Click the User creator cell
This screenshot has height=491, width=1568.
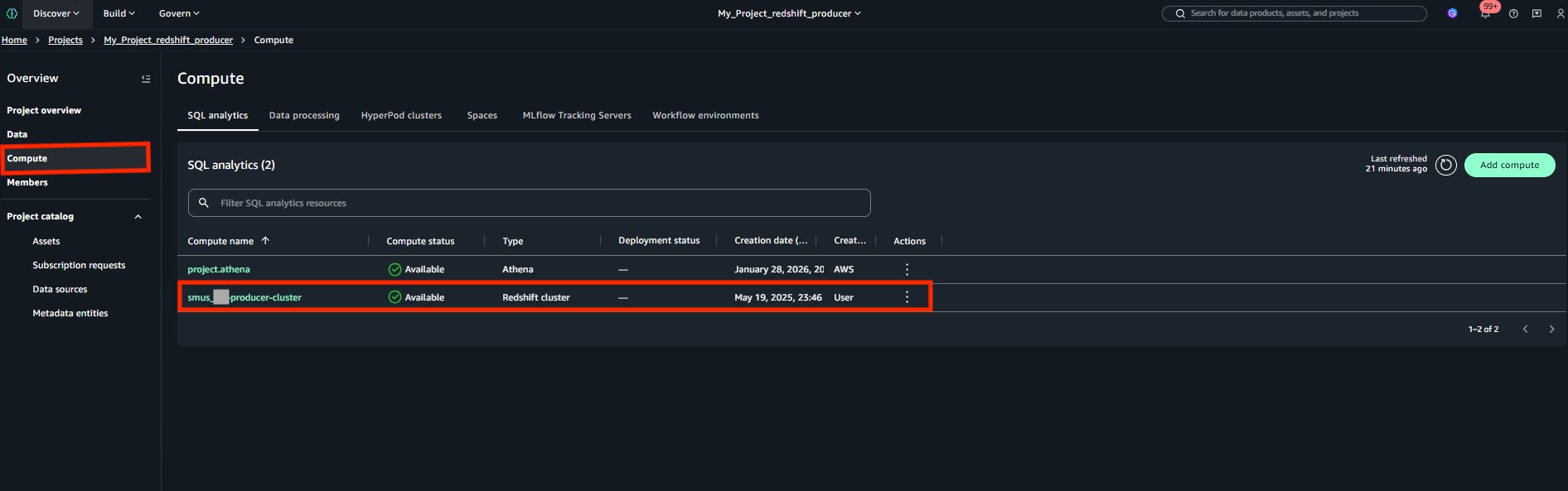click(x=844, y=297)
